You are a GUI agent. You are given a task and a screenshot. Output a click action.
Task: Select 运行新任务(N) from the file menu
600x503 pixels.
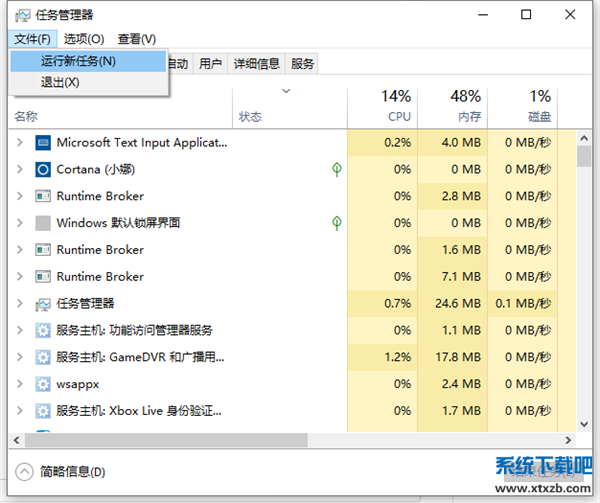pos(78,61)
